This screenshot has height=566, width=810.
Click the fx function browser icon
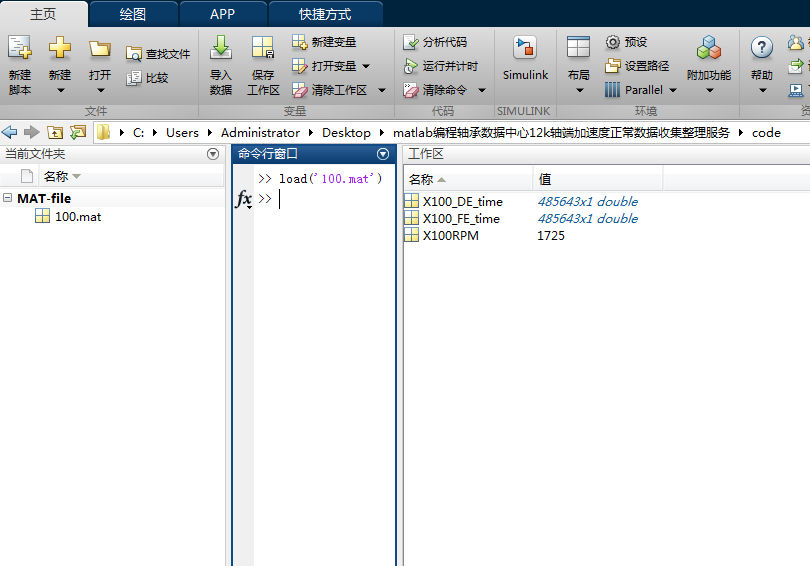tap(244, 199)
